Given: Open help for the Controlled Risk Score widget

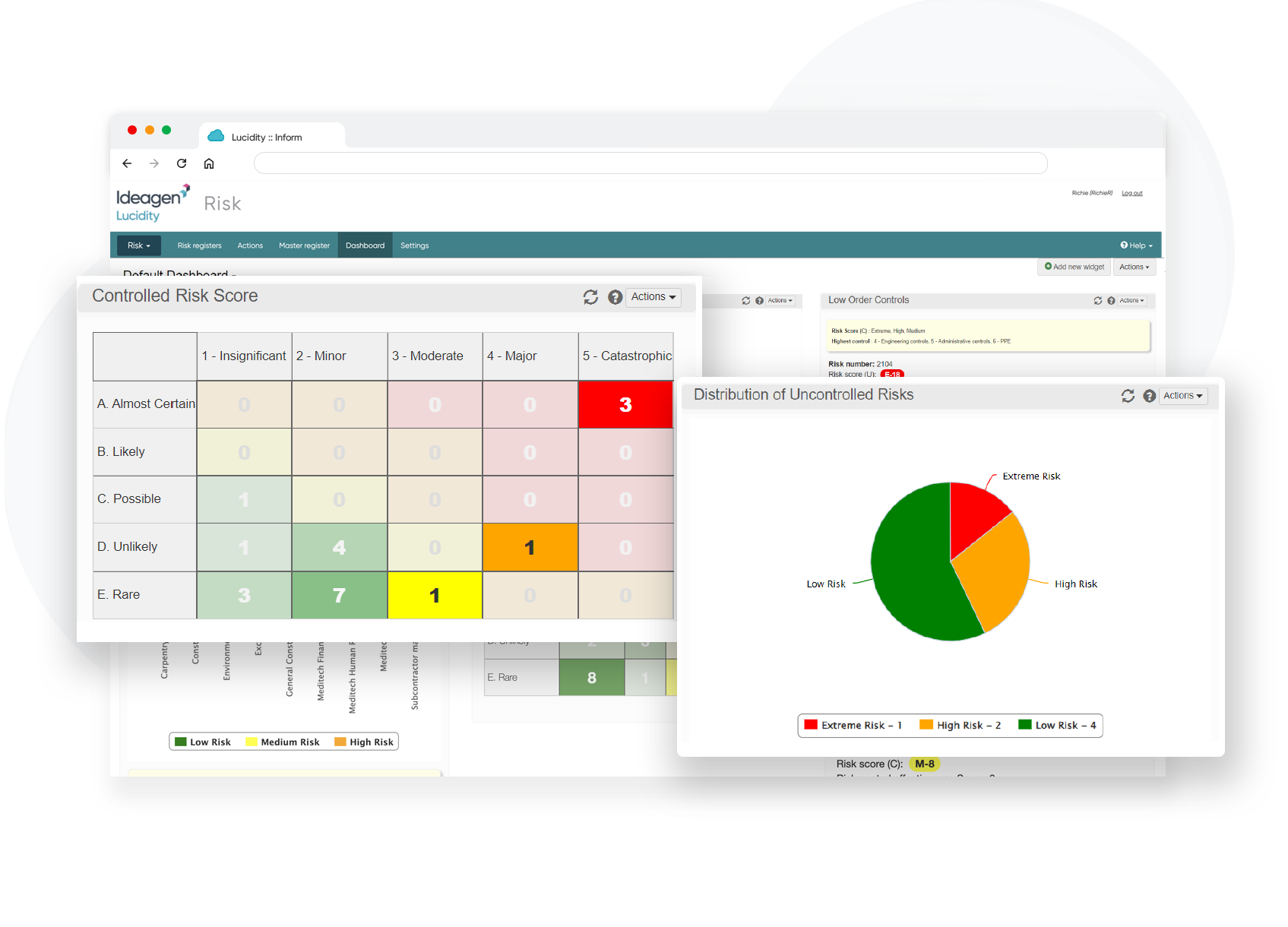Looking at the screenshot, I should tap(616, 297).
